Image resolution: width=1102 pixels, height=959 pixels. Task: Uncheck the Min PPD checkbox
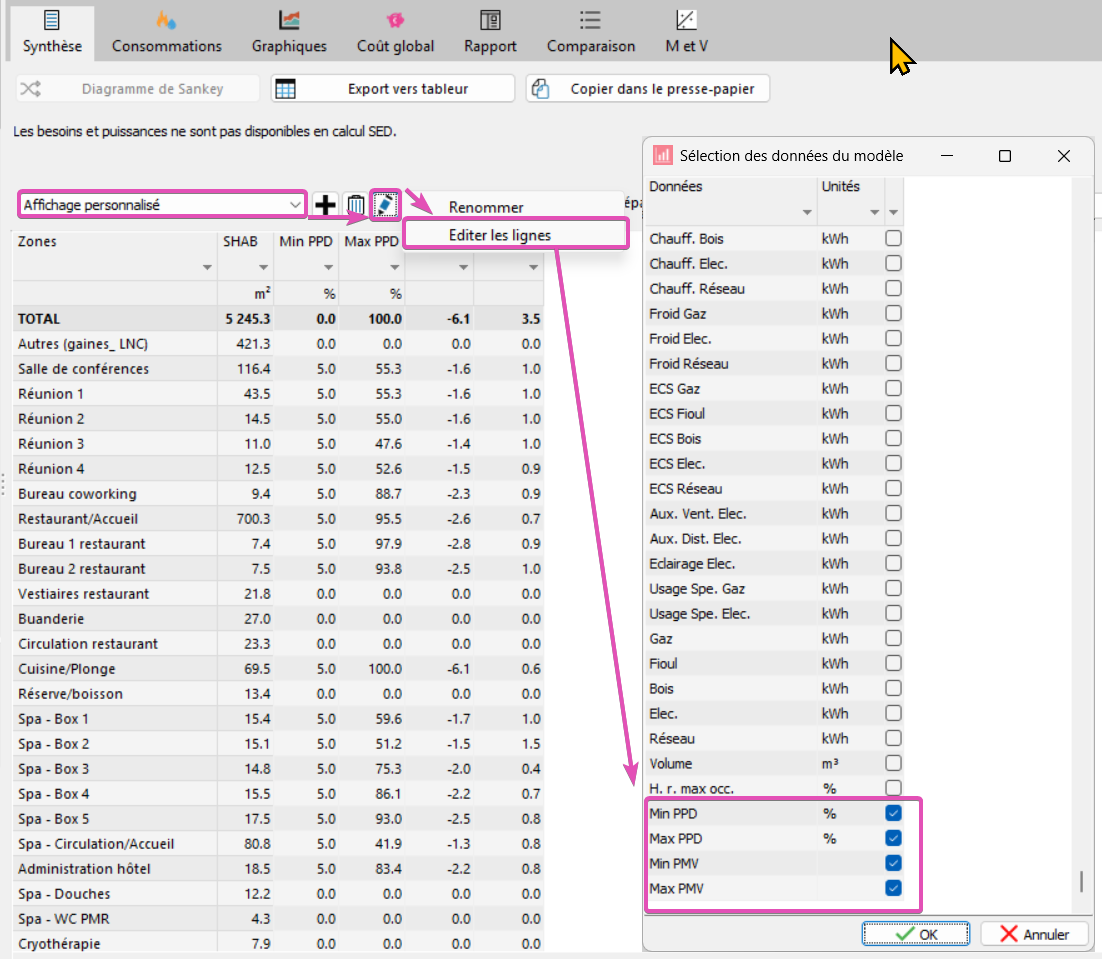point(893,814)
